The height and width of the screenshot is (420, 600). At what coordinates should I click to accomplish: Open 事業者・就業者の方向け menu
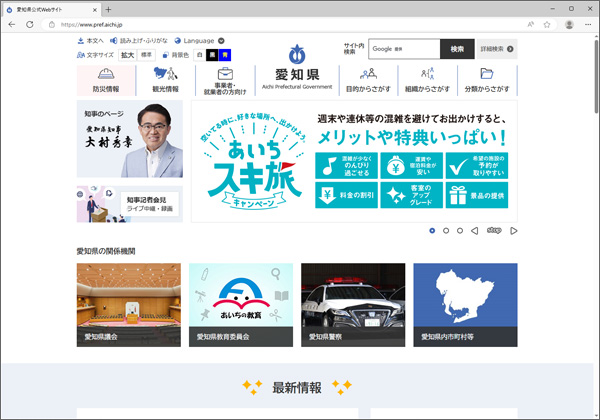[225, 80]
